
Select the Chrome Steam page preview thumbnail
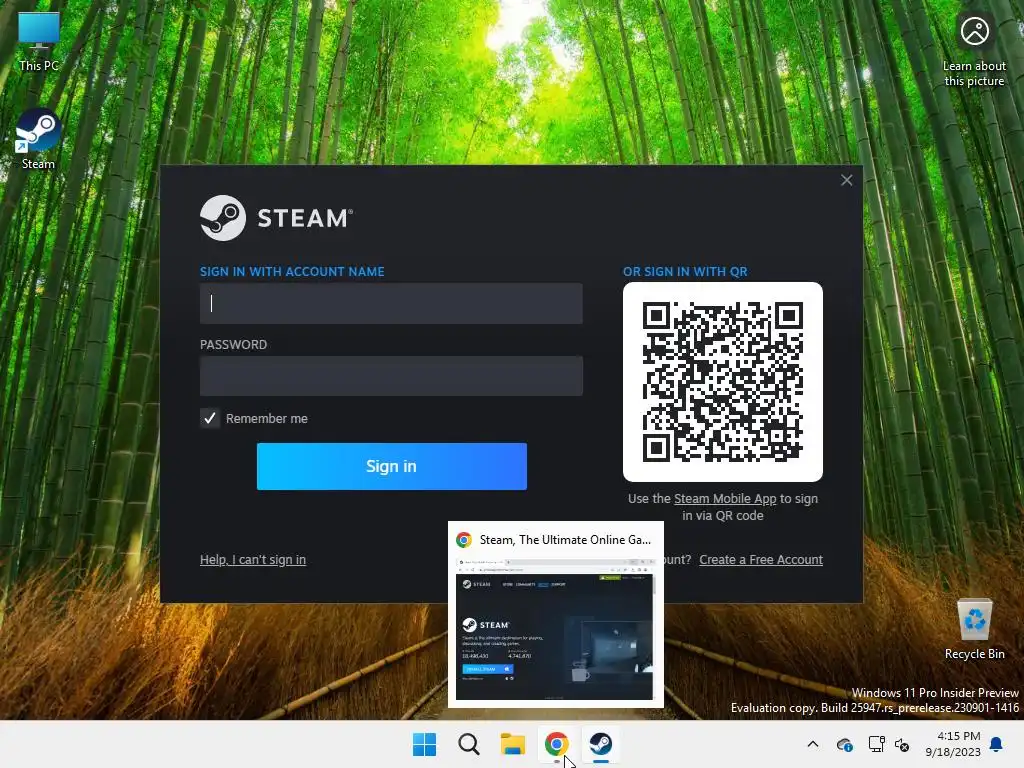[x=554, y=628]
